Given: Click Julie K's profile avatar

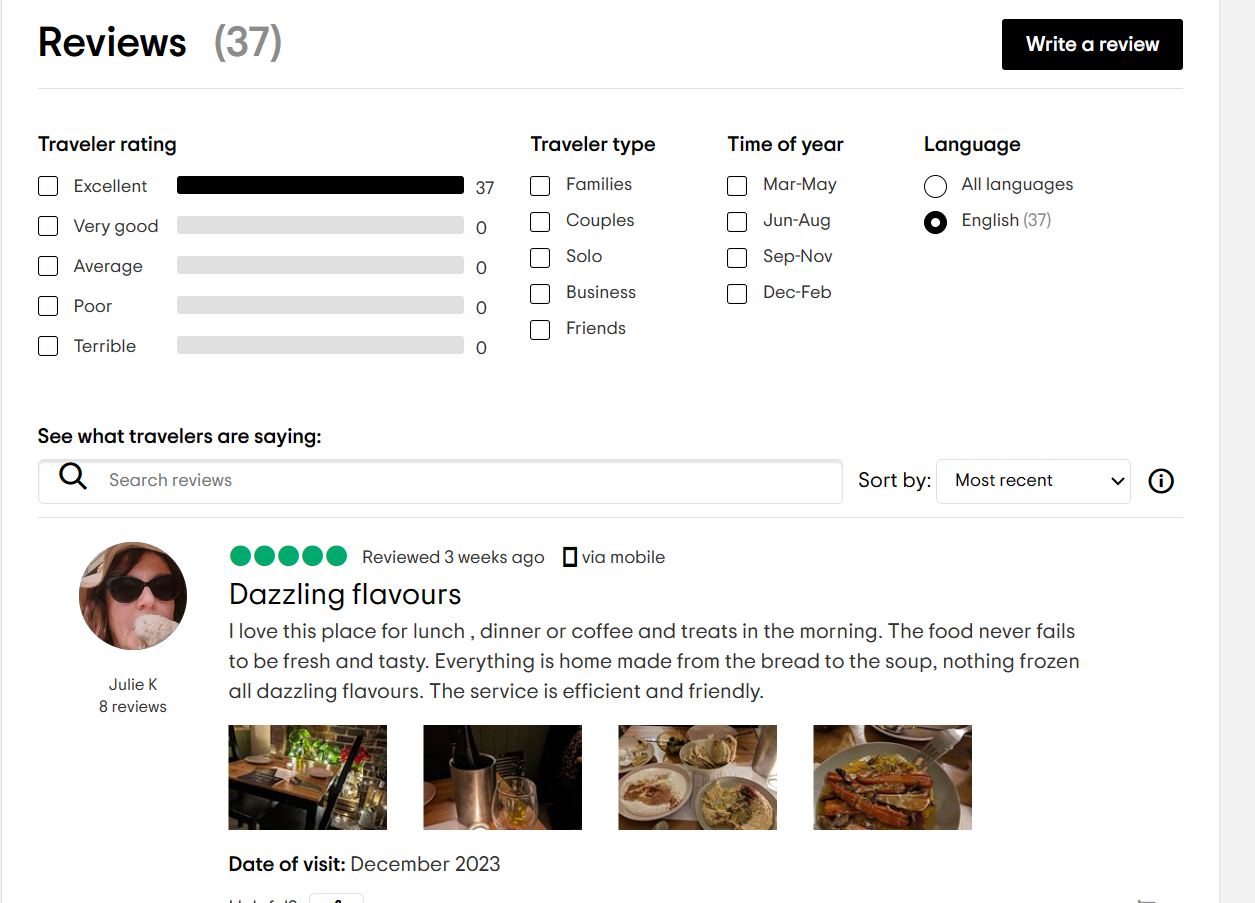Looking at the screenshot, I should (x=133, y=596).
